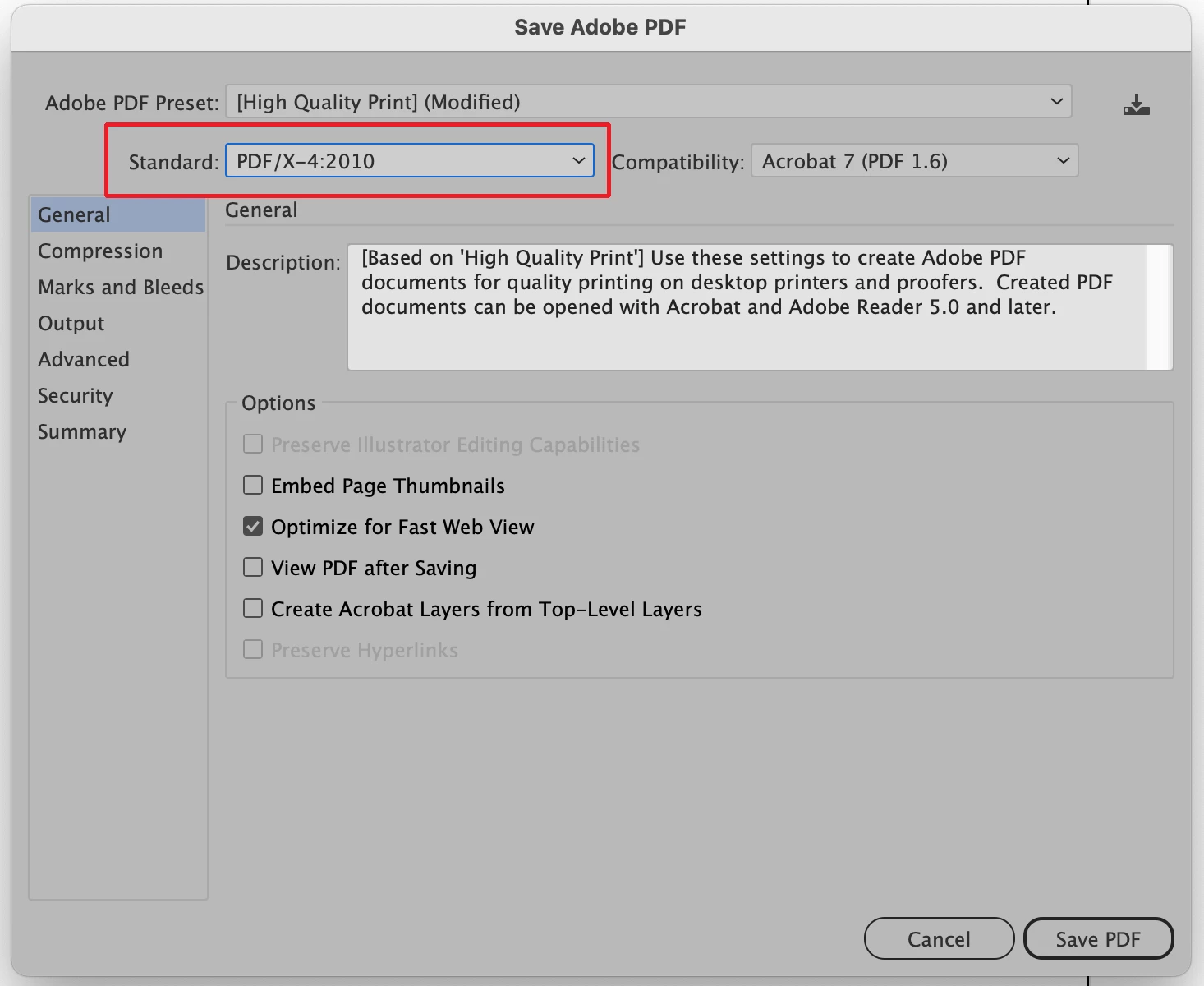Viewport: 1204px width, 986px height.
Task: Check Create Acrobat Layers from Top-Level Layers
Action: pos(253,608)
